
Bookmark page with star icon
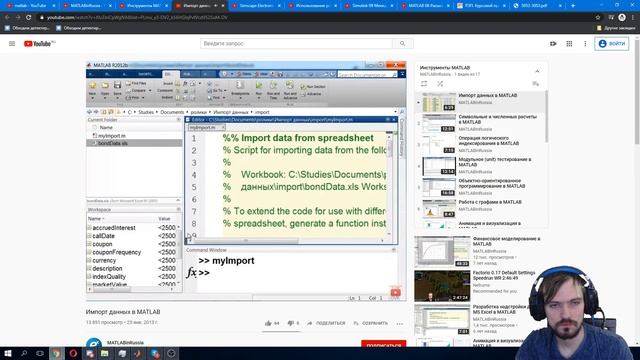[x=598, y=18]
